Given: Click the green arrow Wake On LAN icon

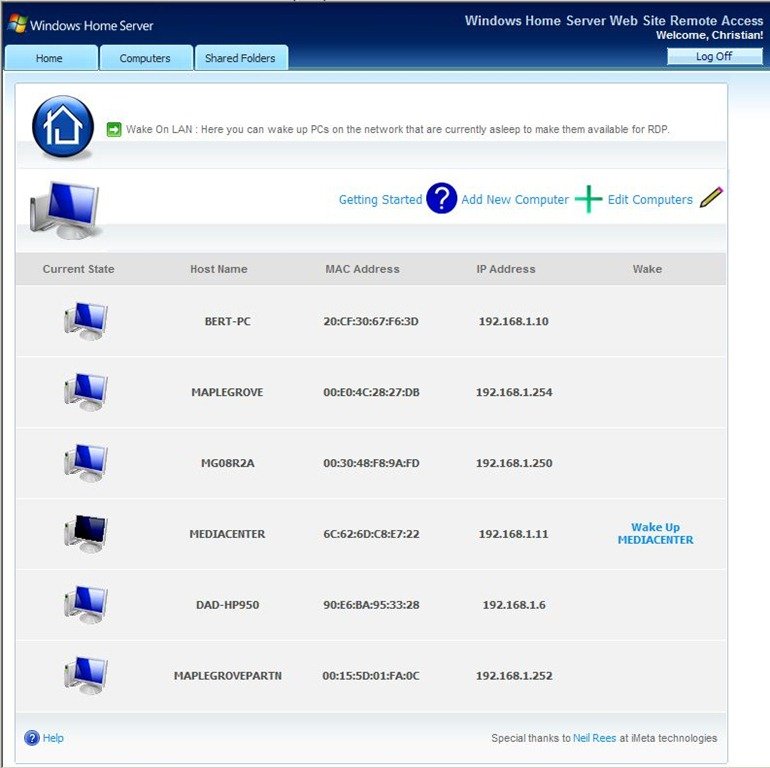Looking at the screenshot, I should [114, 130].
